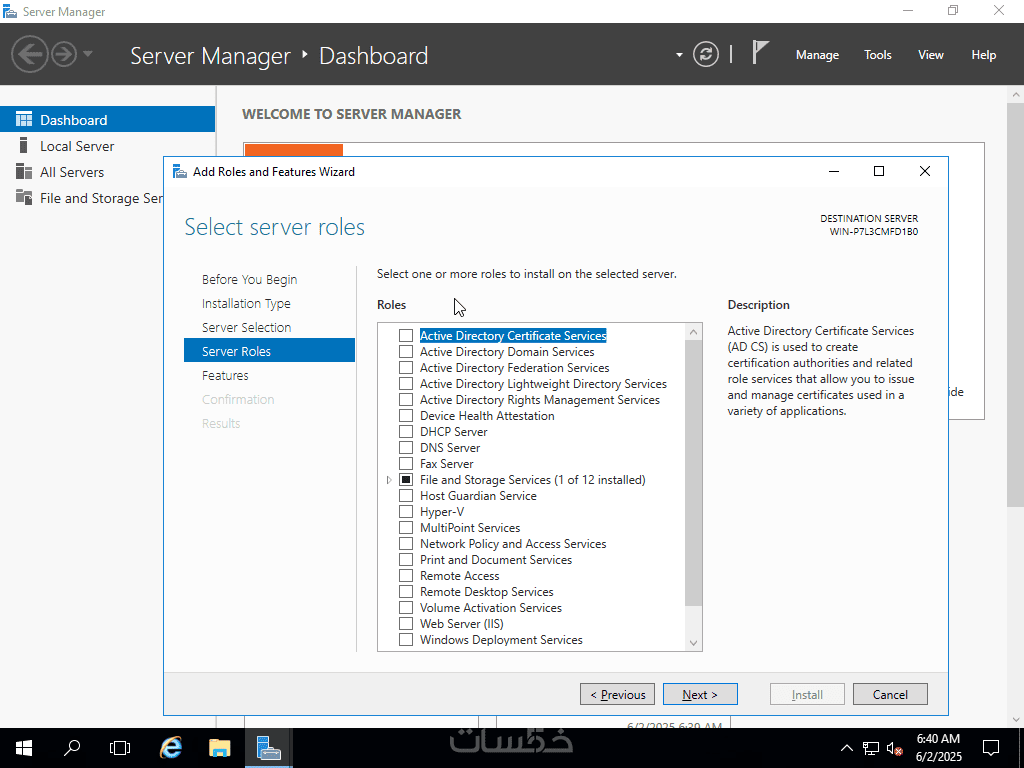Check Remote Desktop Services role
This screenshot has height=768, width=1024.
(406, 592)
